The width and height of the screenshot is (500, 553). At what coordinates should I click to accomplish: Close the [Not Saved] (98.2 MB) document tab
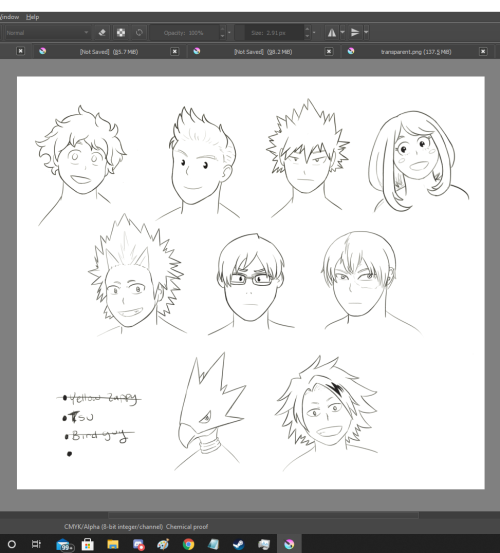pyautogui.click(x=329, y=51)
